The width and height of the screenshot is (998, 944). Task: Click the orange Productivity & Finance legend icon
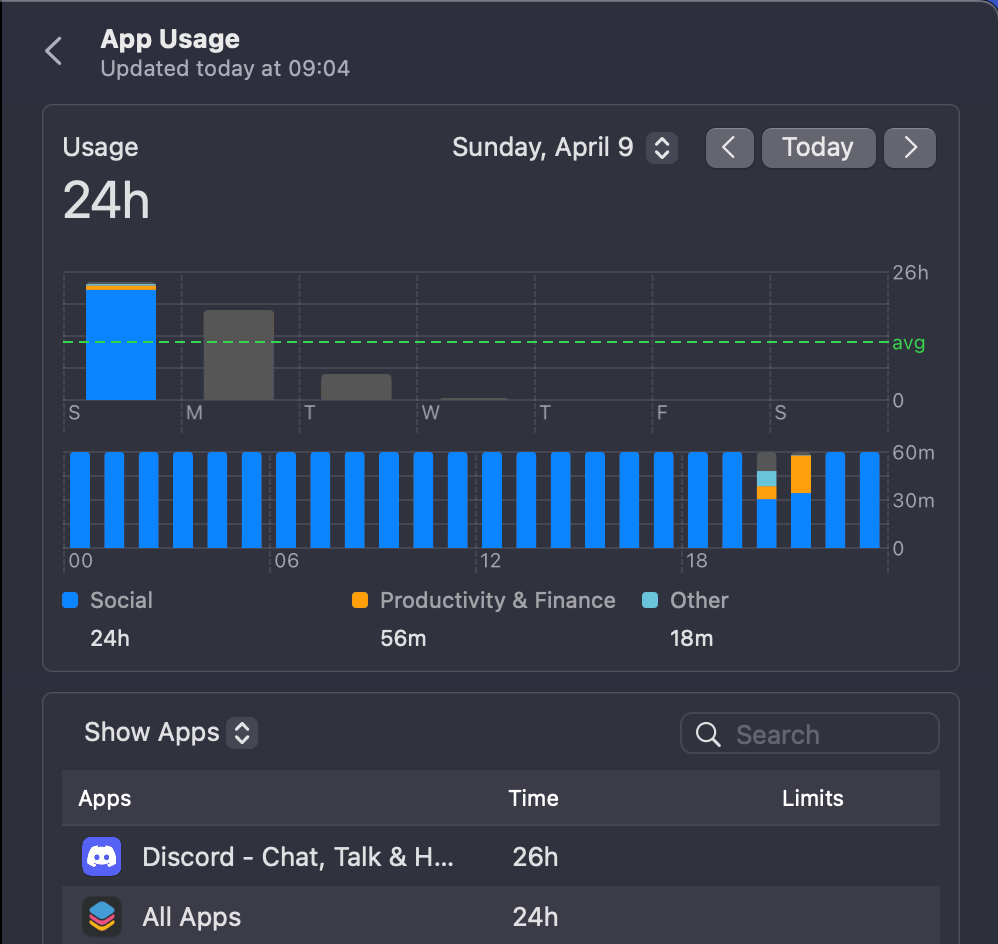[361, 600]
